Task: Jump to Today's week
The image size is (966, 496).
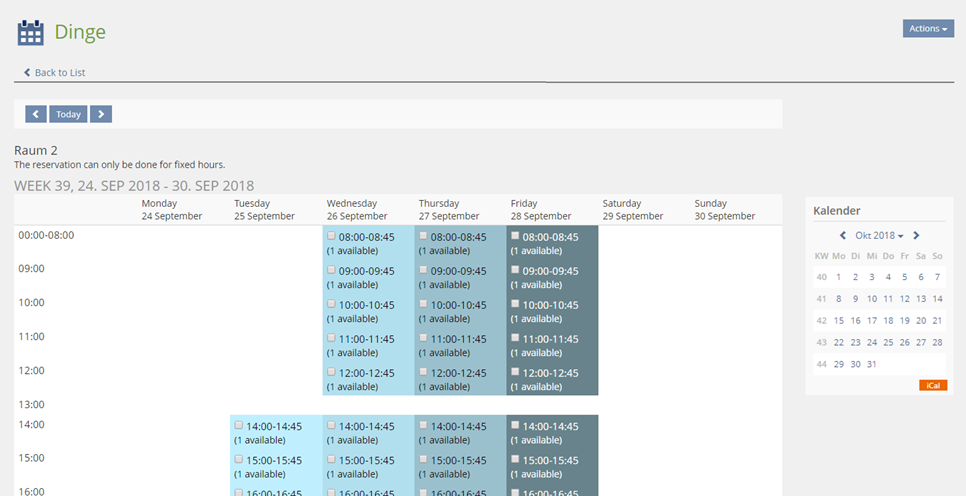Action: point(68,114)
